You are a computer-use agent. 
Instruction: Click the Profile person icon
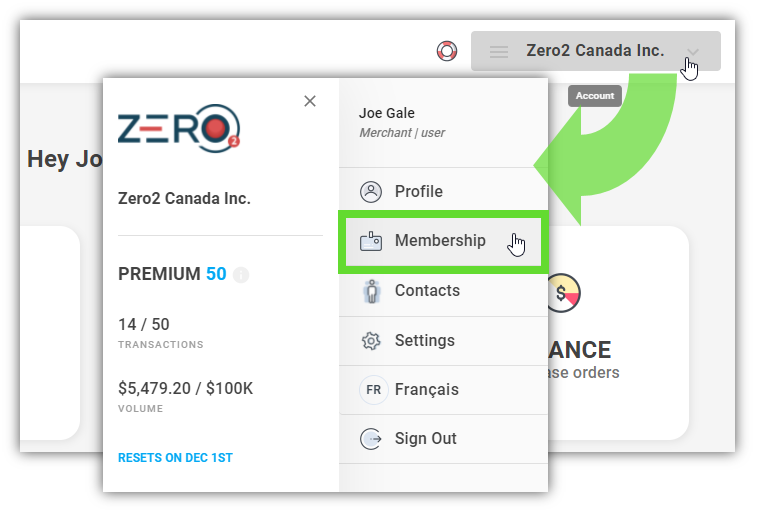coord(371,192)
